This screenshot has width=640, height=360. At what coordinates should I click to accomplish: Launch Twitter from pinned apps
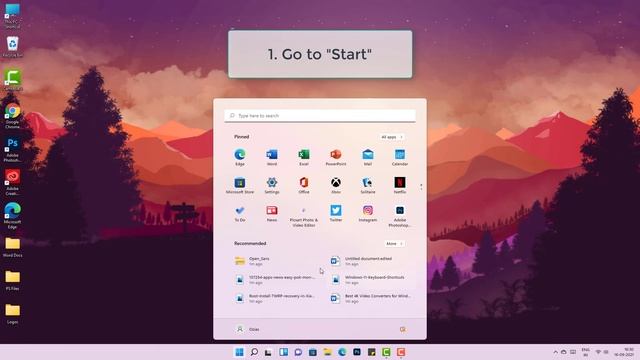(x=336, y=213)
